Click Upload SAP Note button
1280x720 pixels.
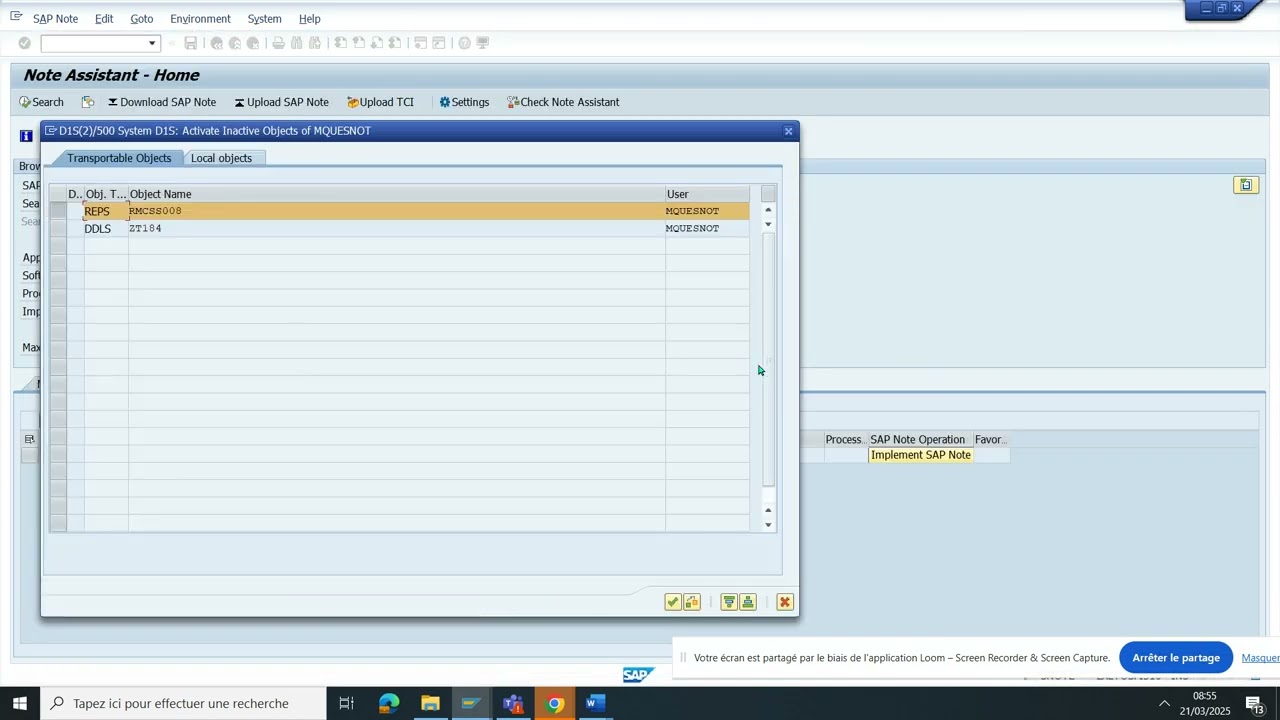click(x=281, y=102)
